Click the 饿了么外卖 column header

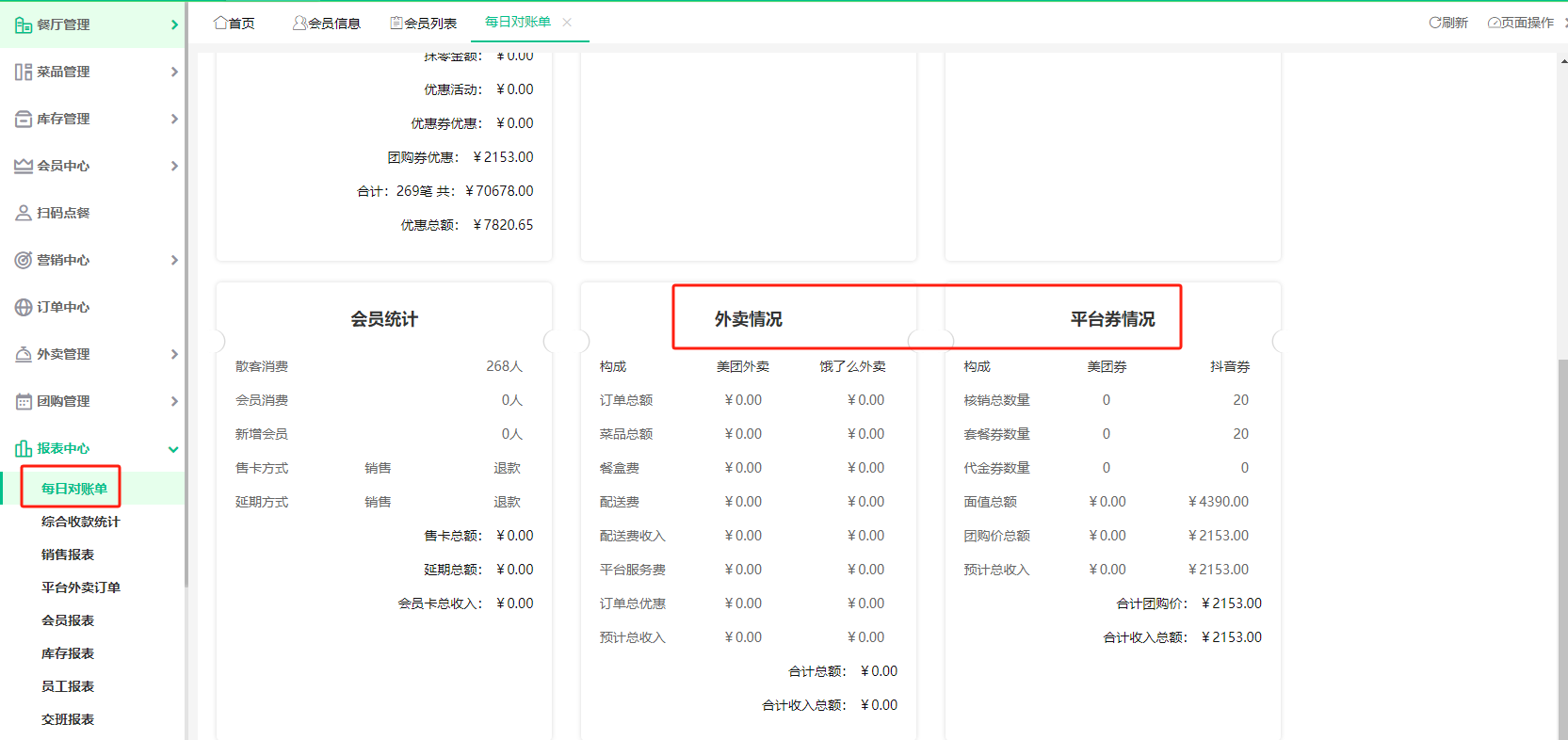coord(852,366)
